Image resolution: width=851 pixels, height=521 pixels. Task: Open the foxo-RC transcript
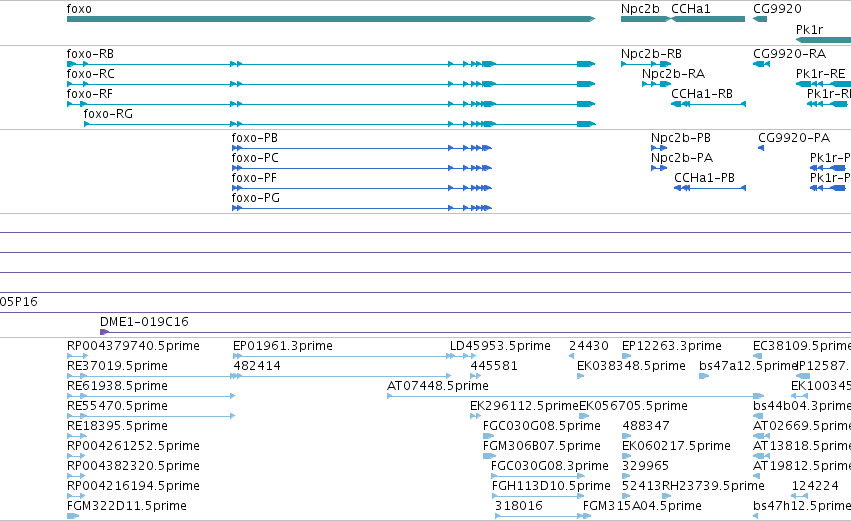tap(90, 74)
